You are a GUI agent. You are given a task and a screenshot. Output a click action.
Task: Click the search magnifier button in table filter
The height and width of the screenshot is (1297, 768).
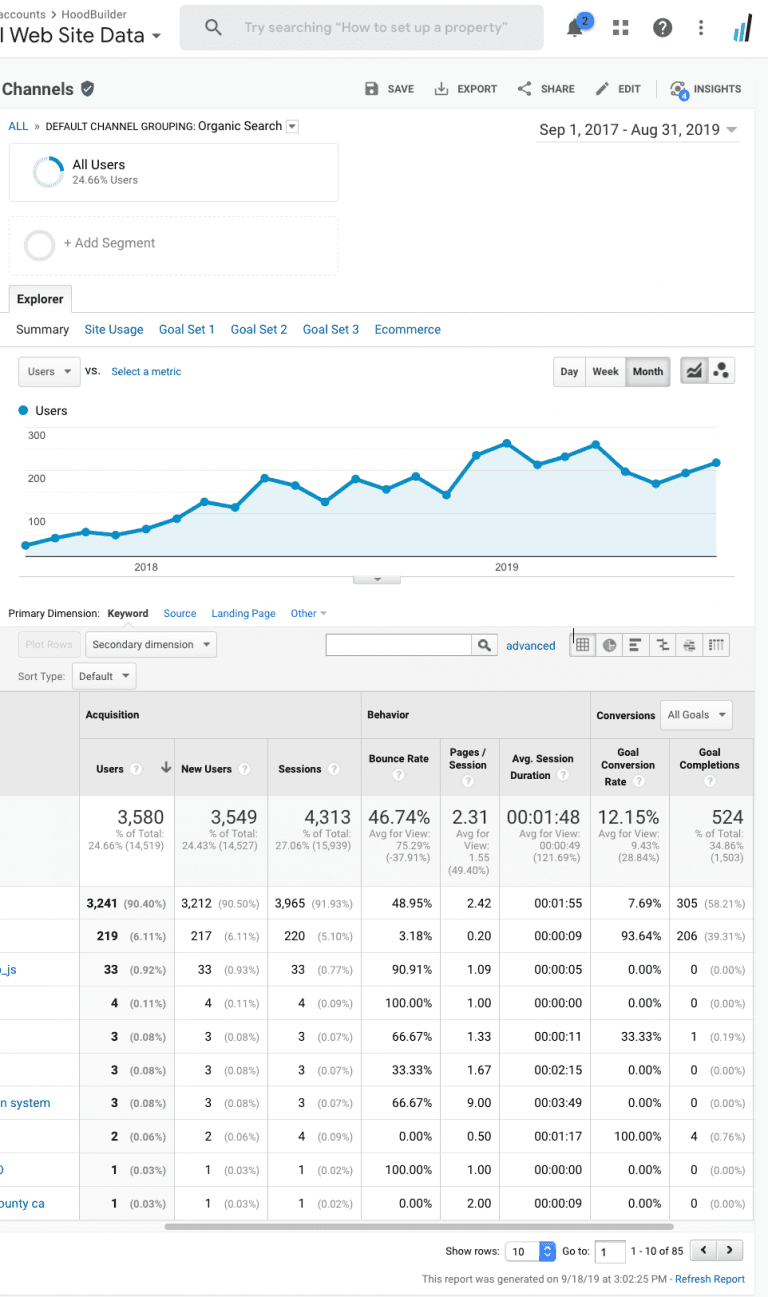click(484, 646)
